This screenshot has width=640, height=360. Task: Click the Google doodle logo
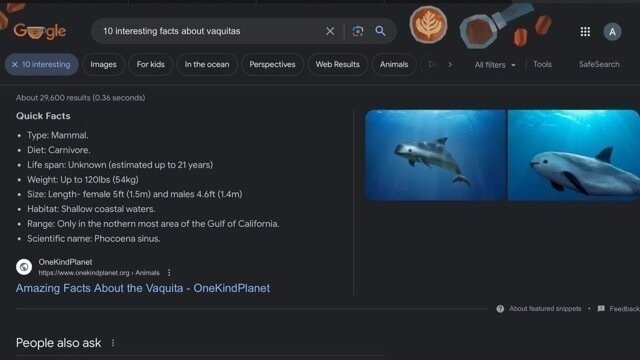tap(40, 31)
